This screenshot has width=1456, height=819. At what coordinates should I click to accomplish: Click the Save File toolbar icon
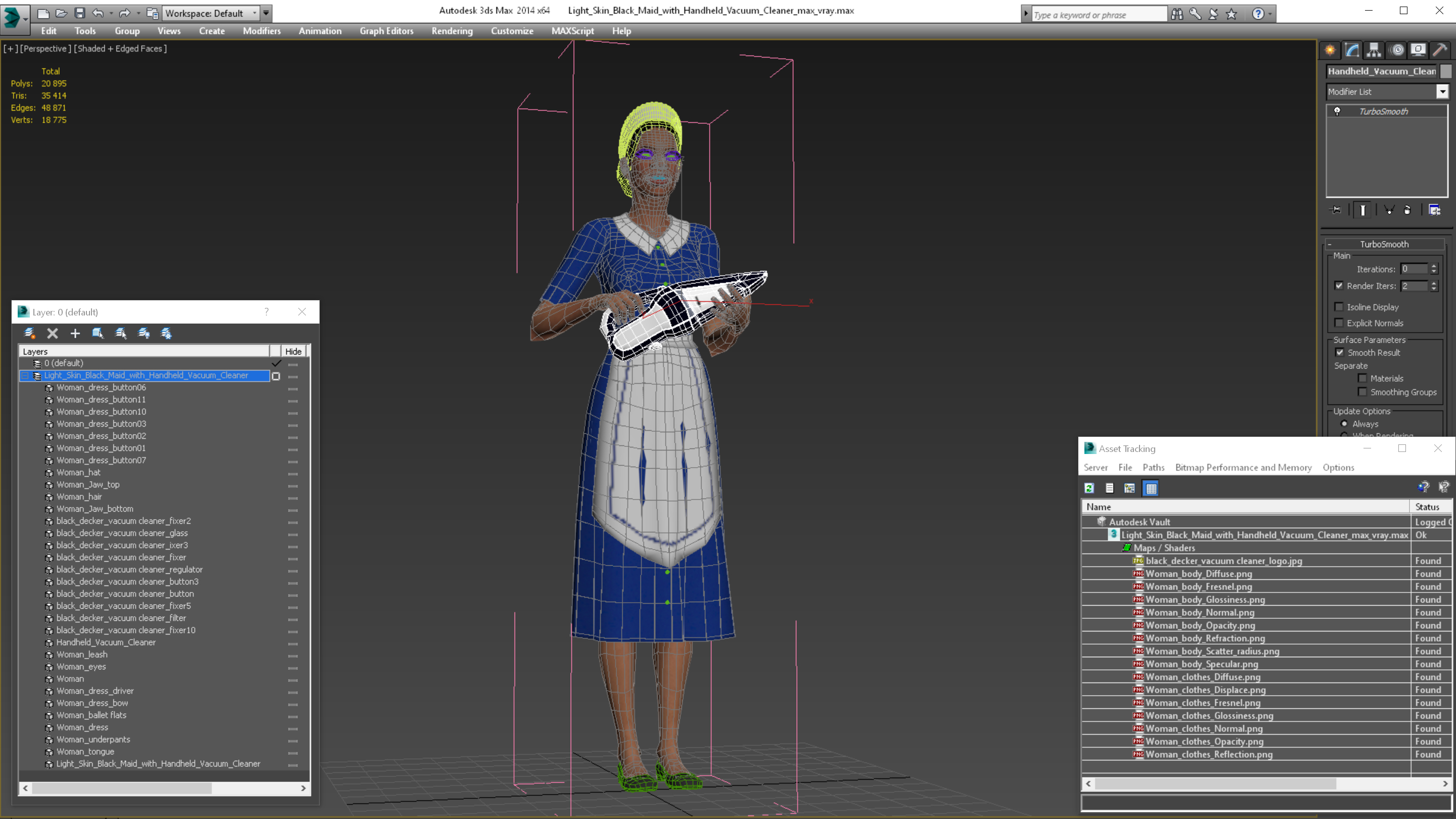80,13
